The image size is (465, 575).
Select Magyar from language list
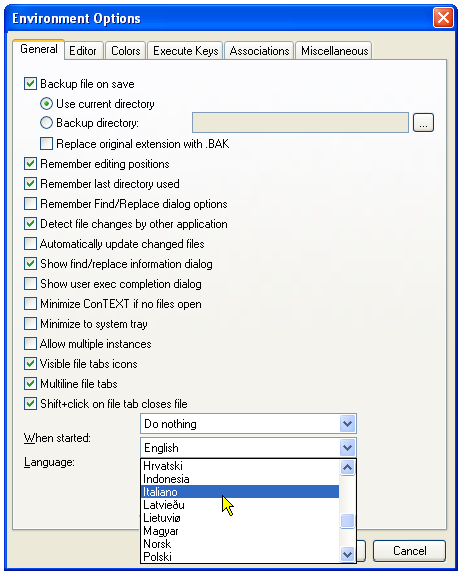point(240,531)
